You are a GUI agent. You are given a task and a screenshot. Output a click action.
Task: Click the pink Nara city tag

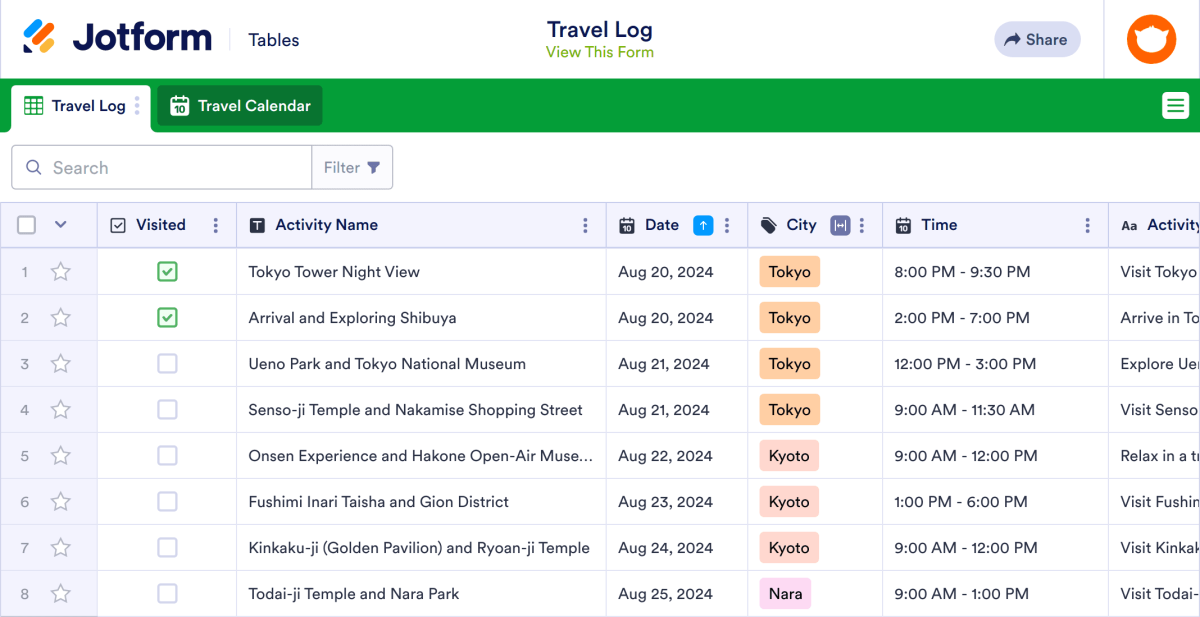pos(785,593)
